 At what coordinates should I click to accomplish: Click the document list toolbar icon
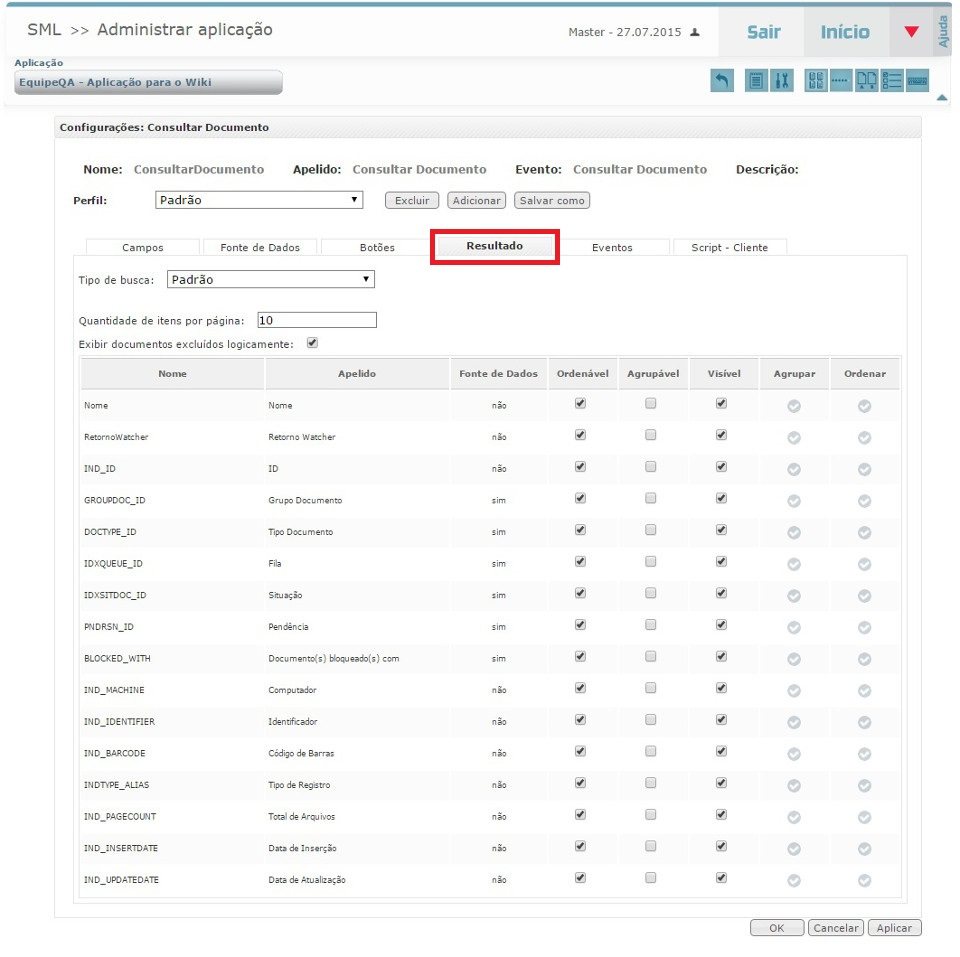click(757, 81)
